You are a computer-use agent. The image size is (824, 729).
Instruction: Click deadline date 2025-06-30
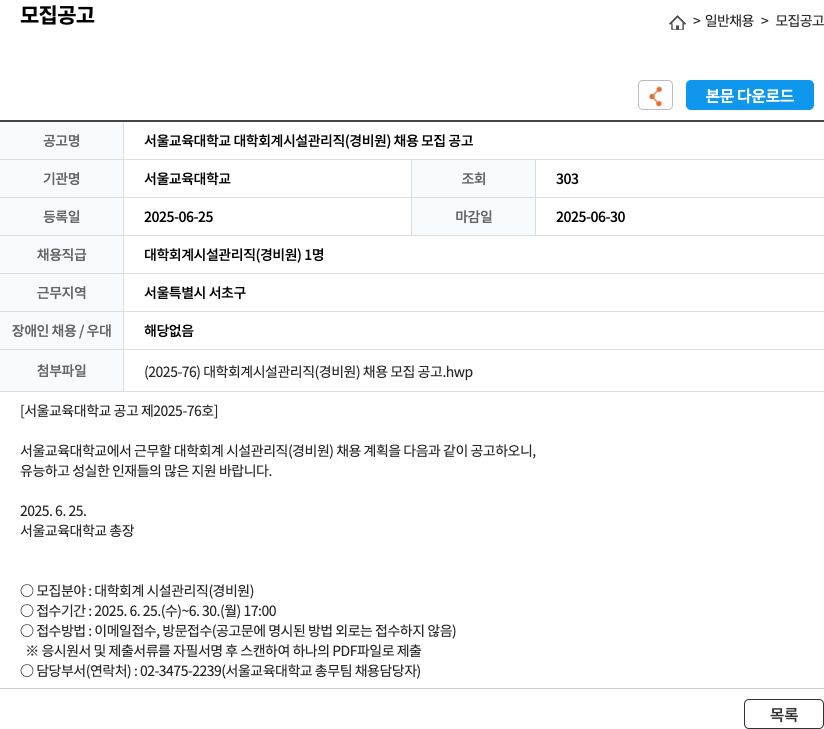(591, 217)
